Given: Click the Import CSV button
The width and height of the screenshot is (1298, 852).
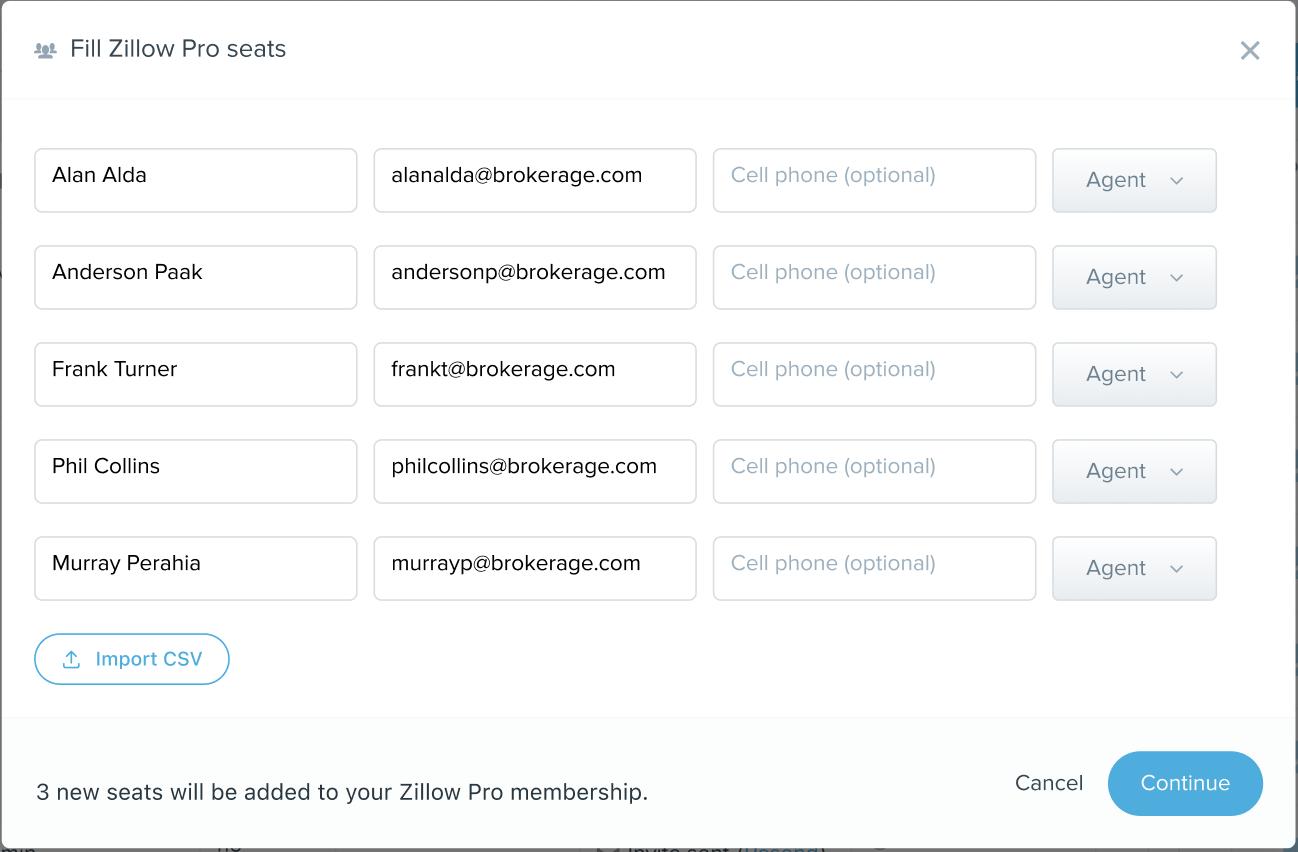Looking at the screenshot, I should coord(132,660).
